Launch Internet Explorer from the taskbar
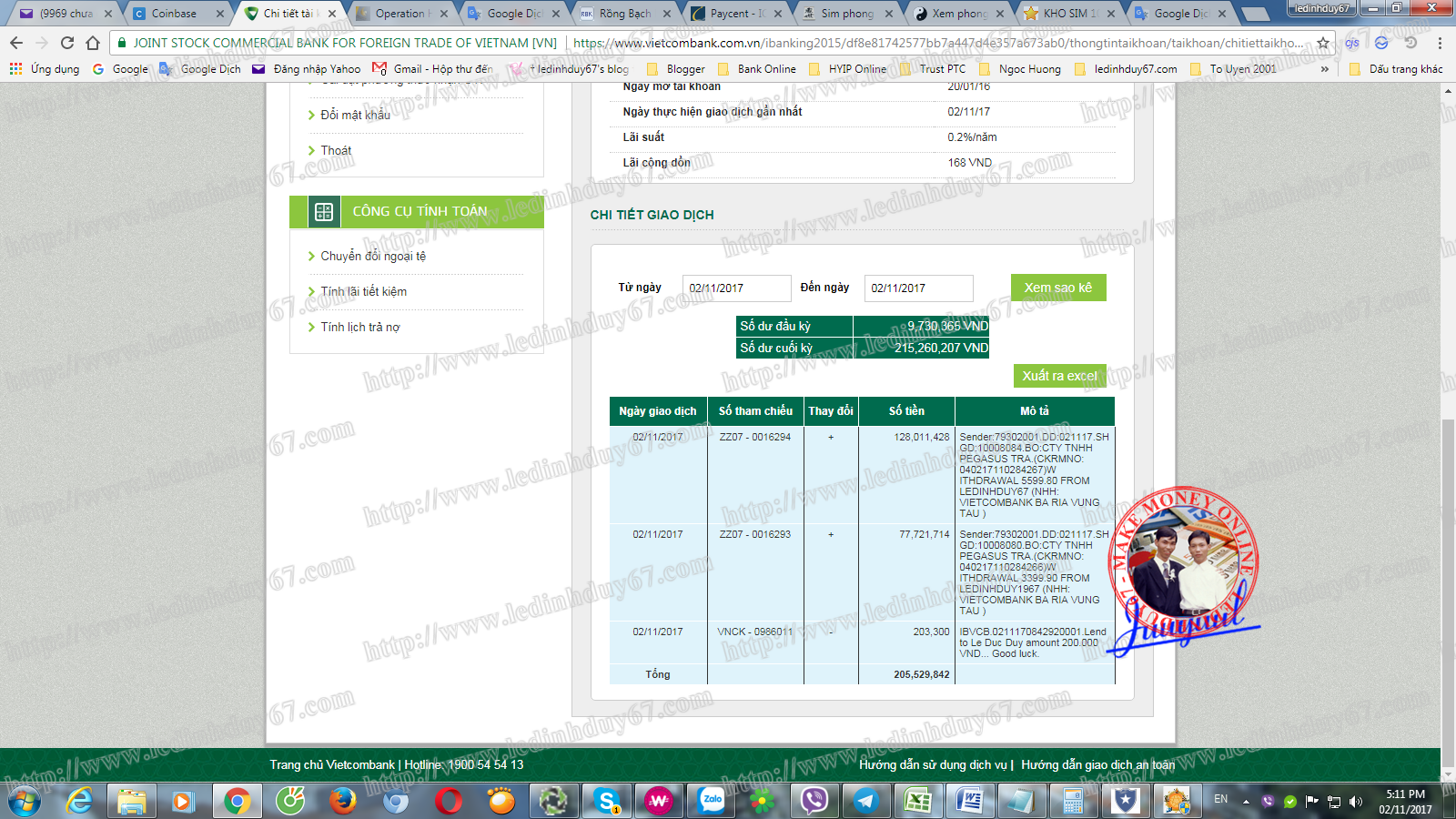The height and width of the screenshot is (819, 1456). pos(80,802)
